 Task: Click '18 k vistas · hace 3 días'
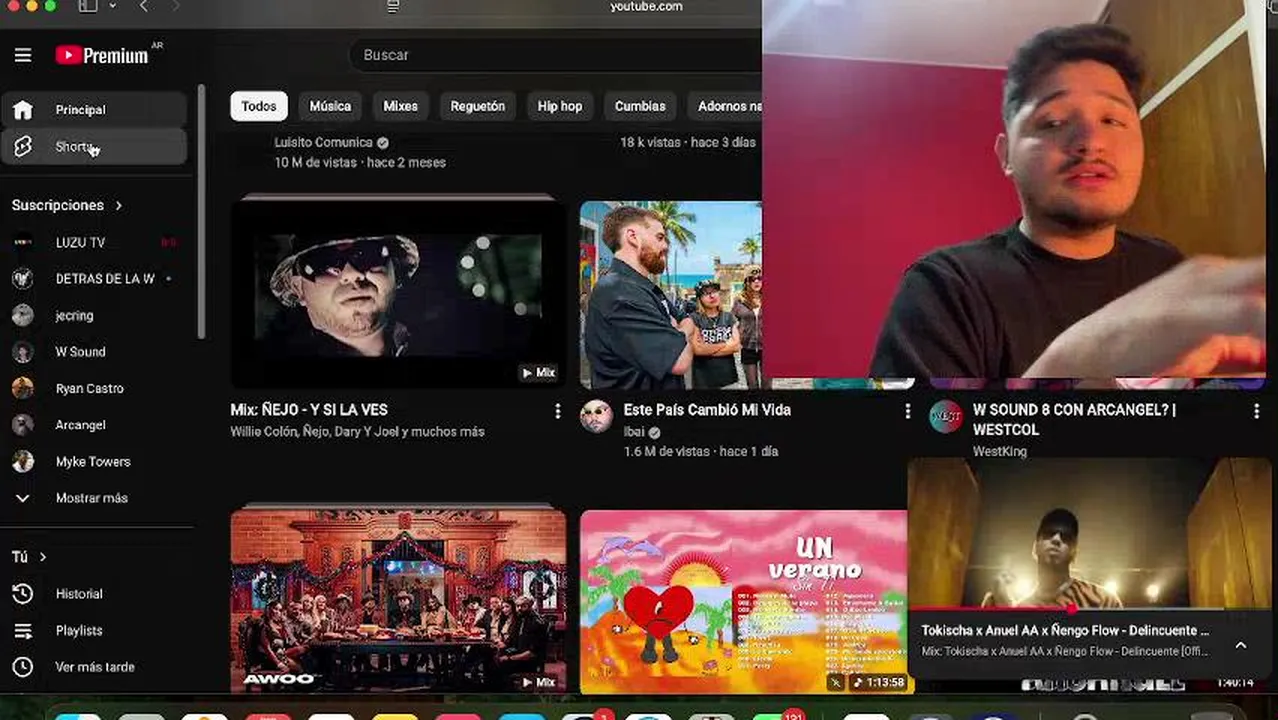click(x=688, y=143)
